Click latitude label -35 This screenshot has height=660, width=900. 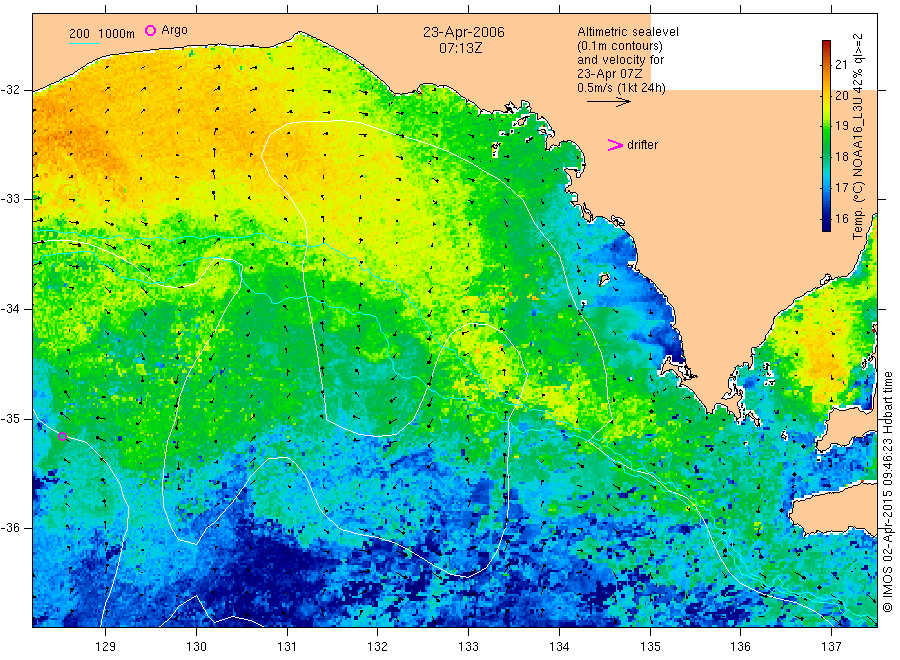tap(10, 419)
